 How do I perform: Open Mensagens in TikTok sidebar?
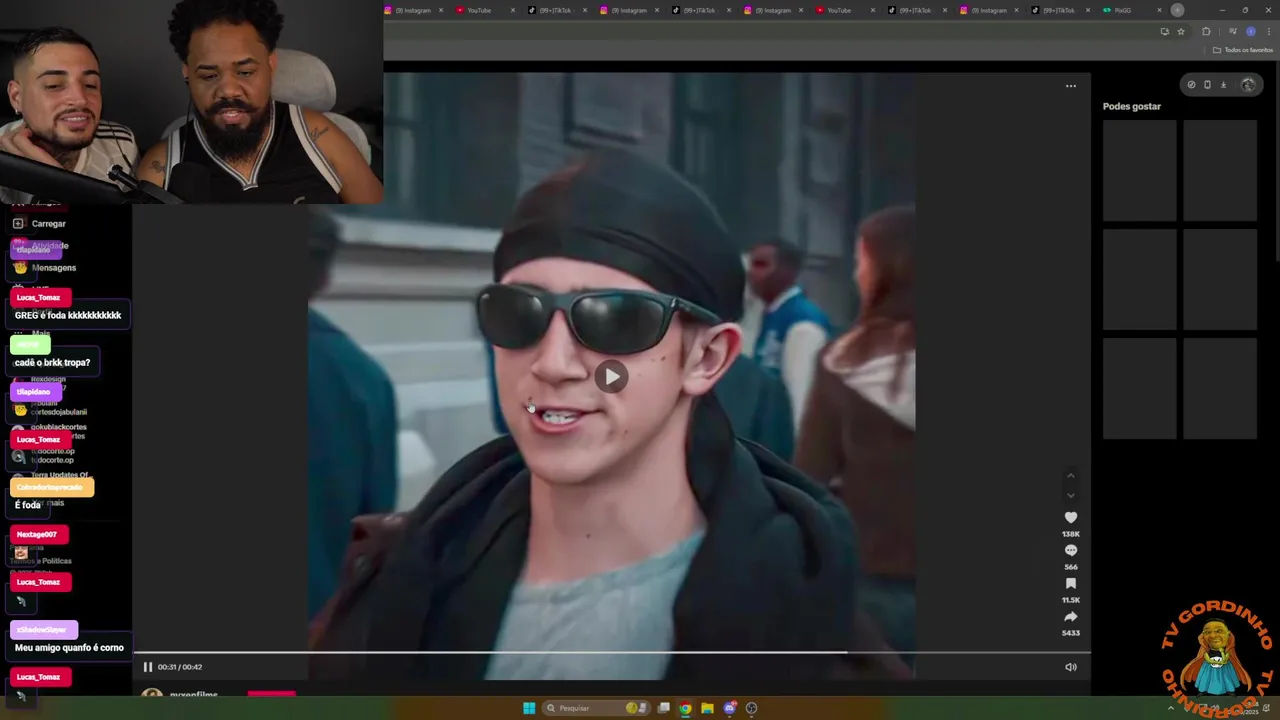click(x=53, y=268)
